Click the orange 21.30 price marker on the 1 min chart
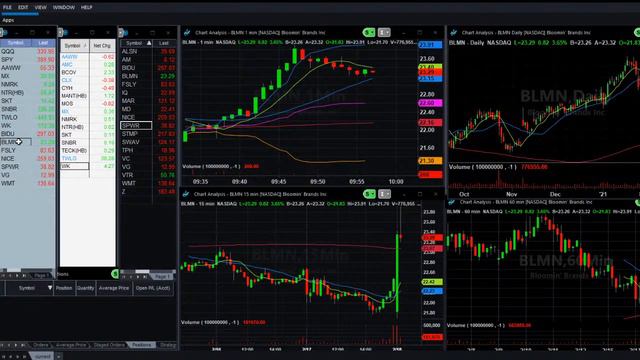Image resolution: width=640 pixels, height=360 pixels. [x=430, y=161]
